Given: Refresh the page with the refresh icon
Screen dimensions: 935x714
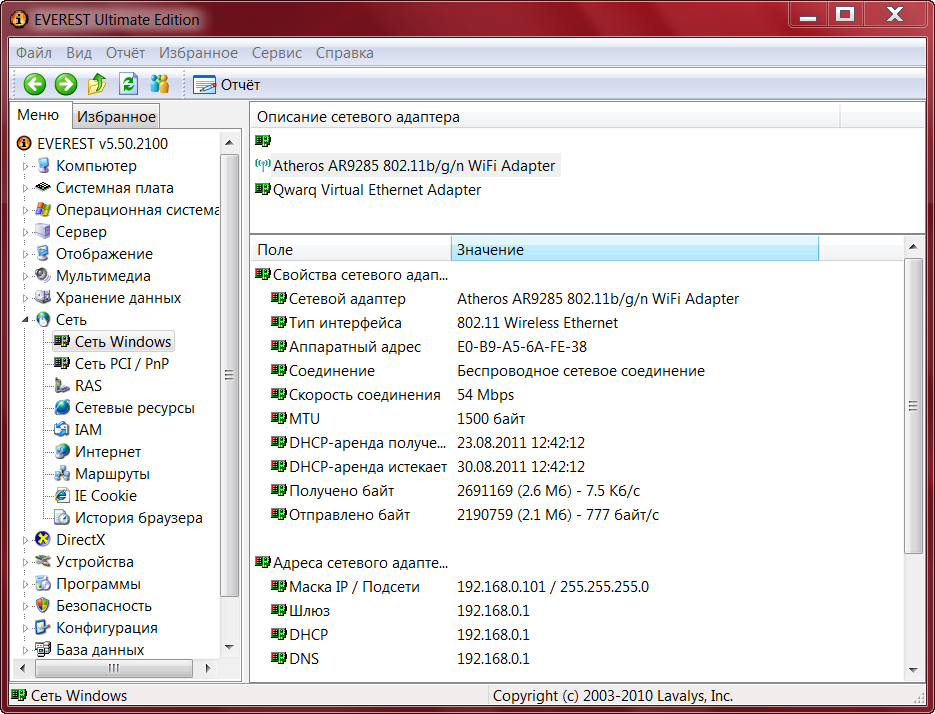Looking at the screenshot, I should point(128,84).
